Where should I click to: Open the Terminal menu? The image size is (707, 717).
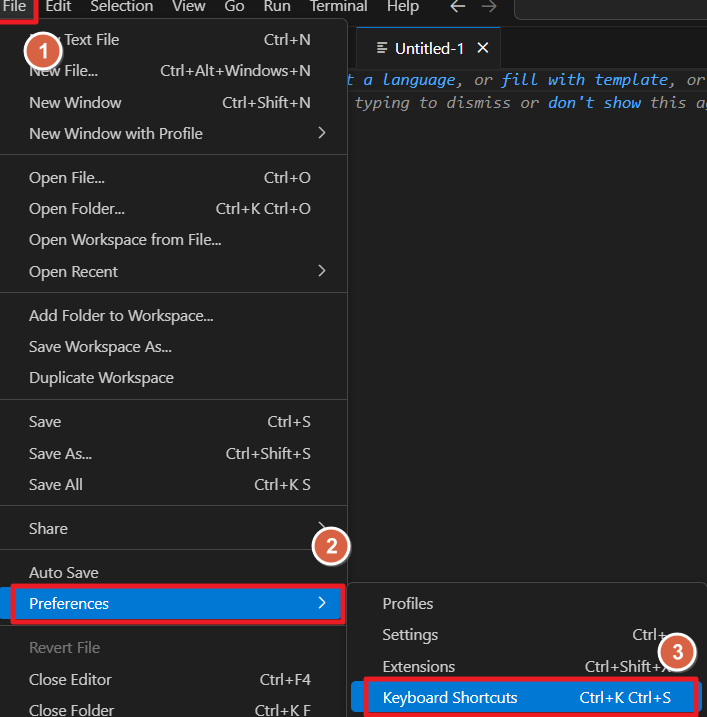[x=338, y=7]
